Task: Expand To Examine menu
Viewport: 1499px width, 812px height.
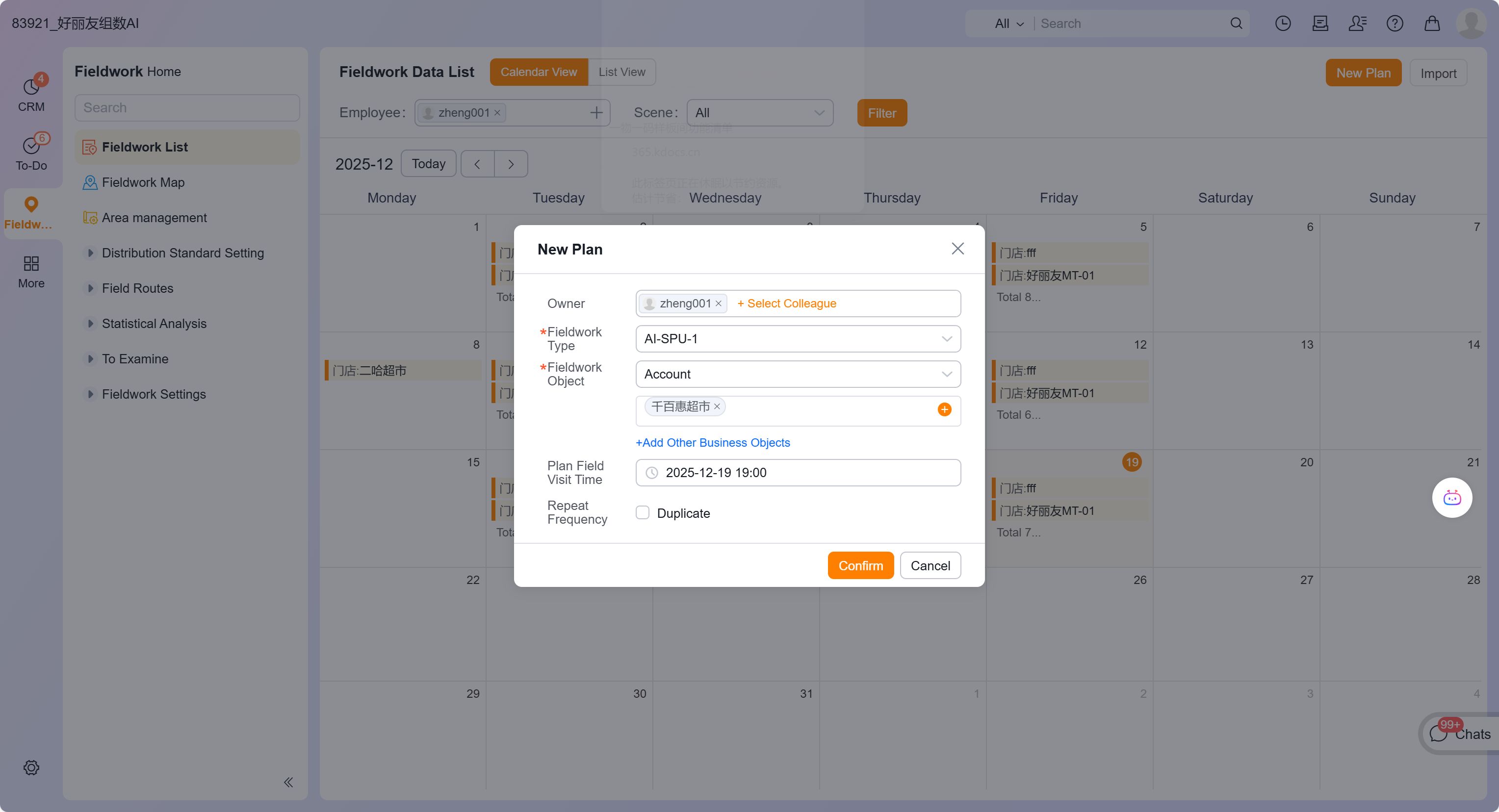Action: (90, 359)
